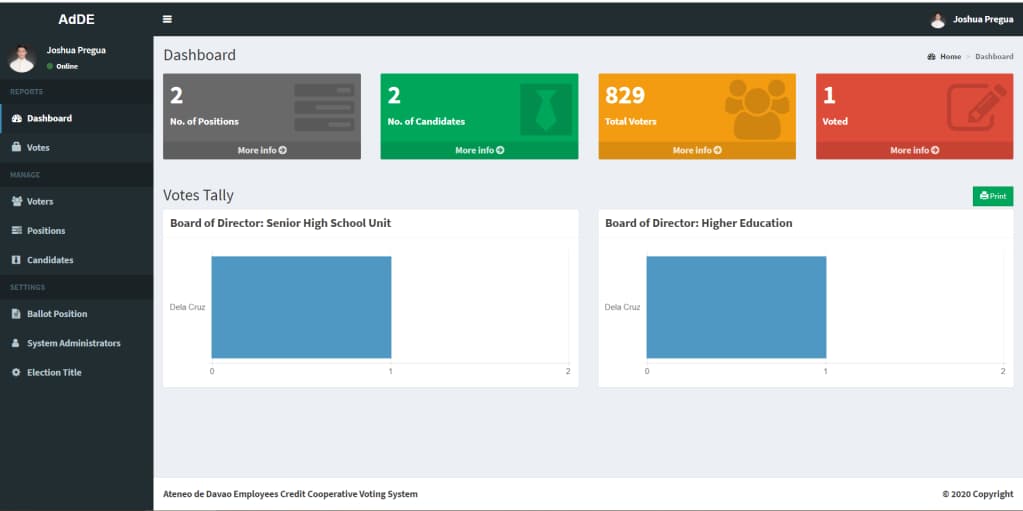Open Dashboard in the sidebar
1023x511 pixels.
(77, 118)
